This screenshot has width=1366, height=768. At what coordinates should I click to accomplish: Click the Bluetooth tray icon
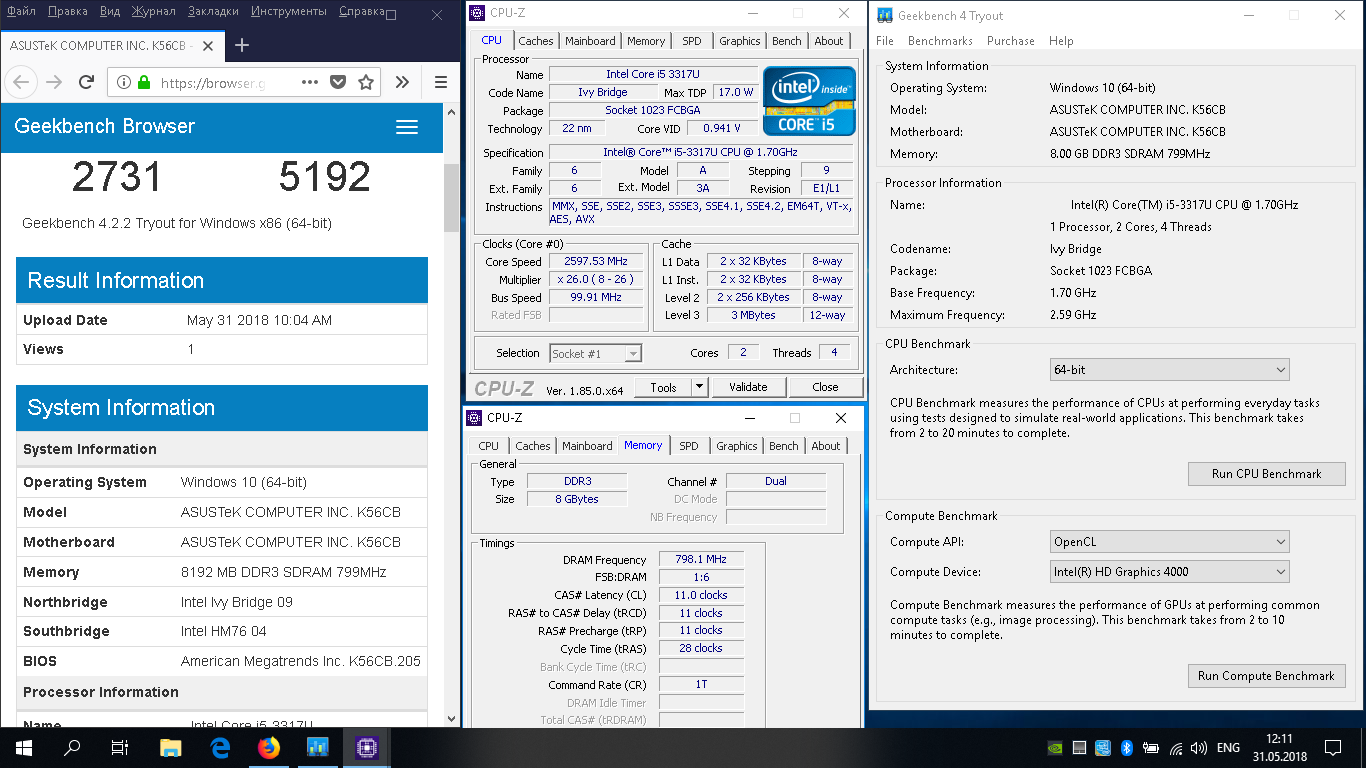1126,747
